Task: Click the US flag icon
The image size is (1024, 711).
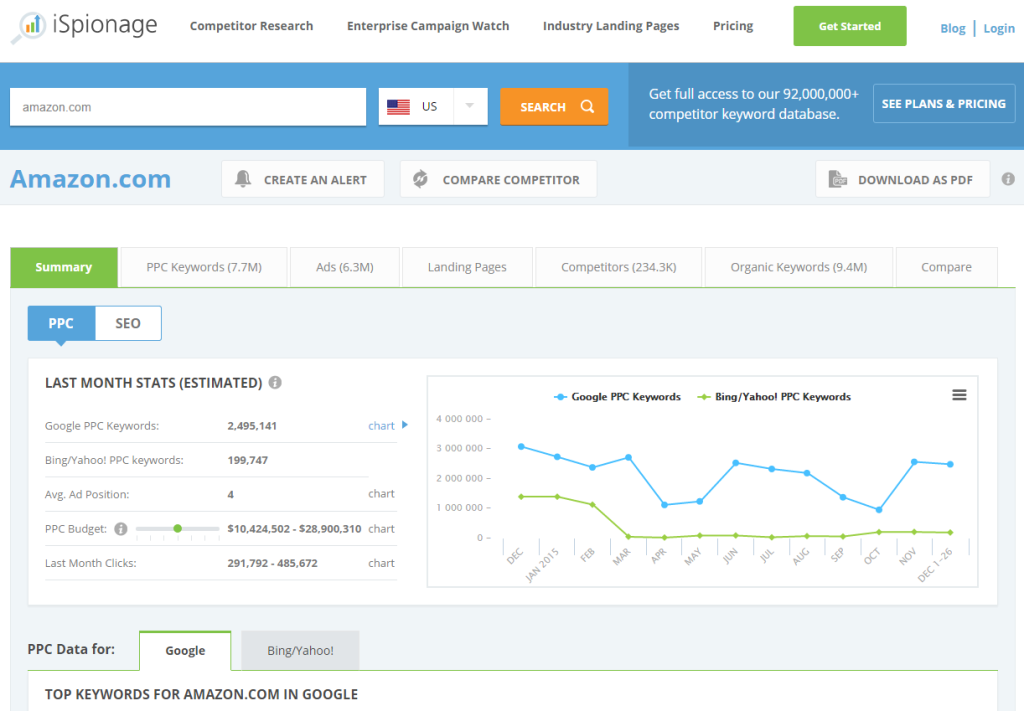Action: (398, 106)
